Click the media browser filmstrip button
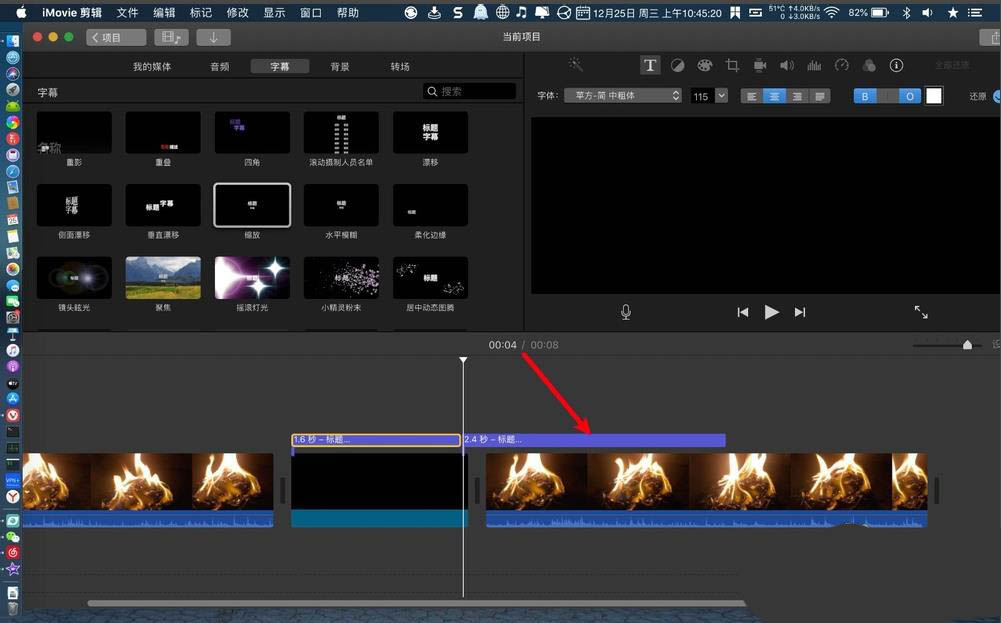 pyautogui.click(x=171, y=38)
